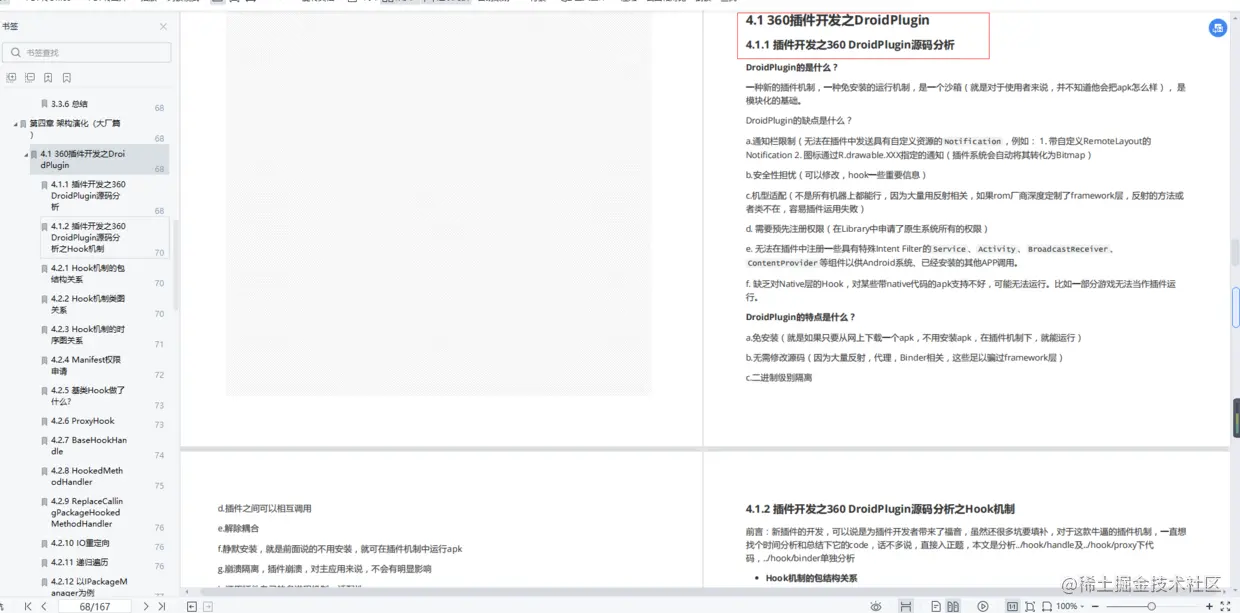Viewport: 1240px width, 613px height.
Task: Go to next page arrow
Action: tap(146, 606)
